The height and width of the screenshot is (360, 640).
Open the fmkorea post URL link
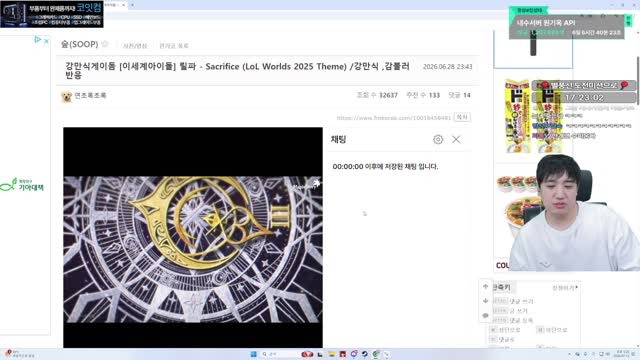394,118
